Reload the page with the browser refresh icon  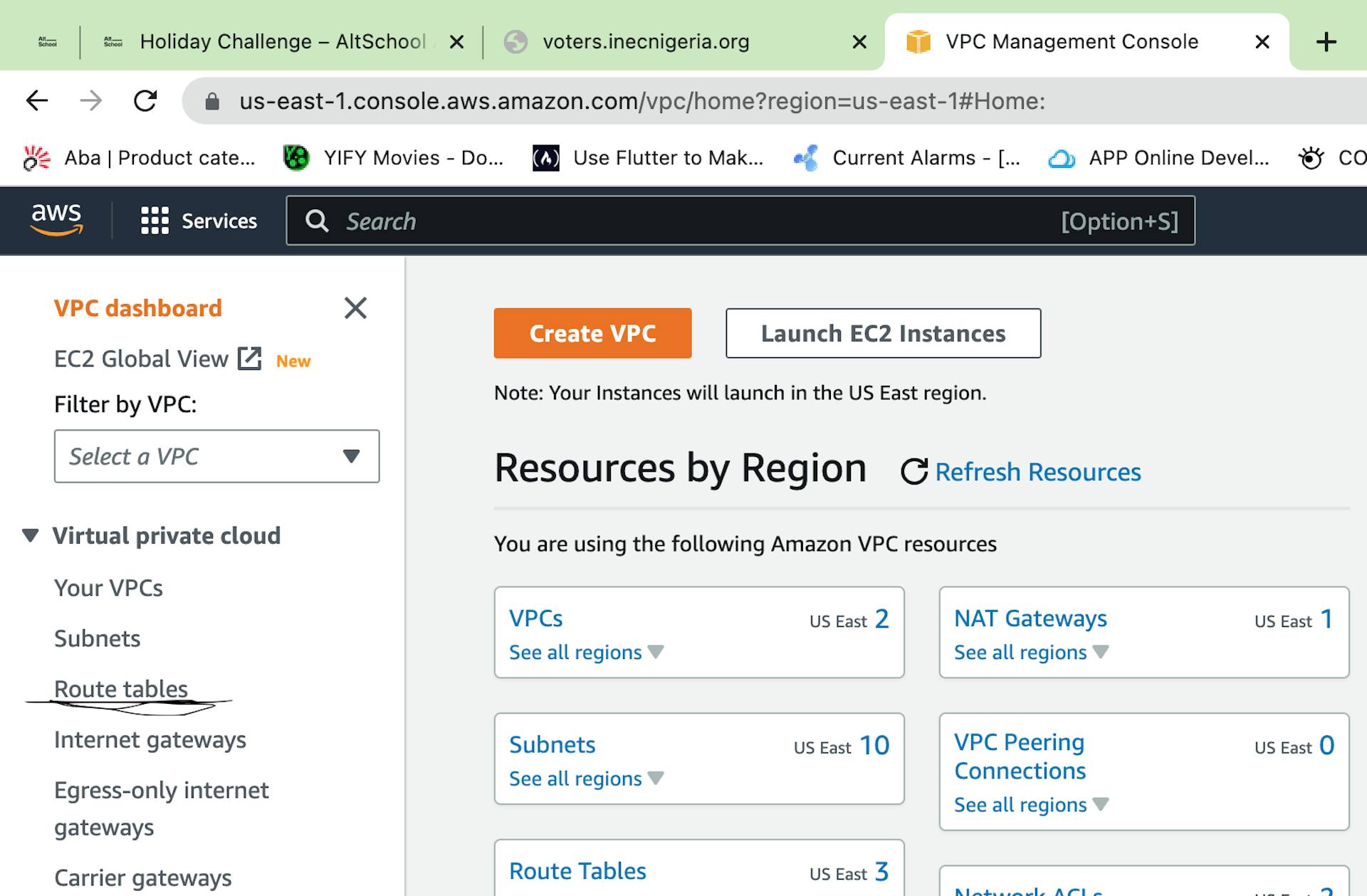pyautogui.click(x=145, y=100)
